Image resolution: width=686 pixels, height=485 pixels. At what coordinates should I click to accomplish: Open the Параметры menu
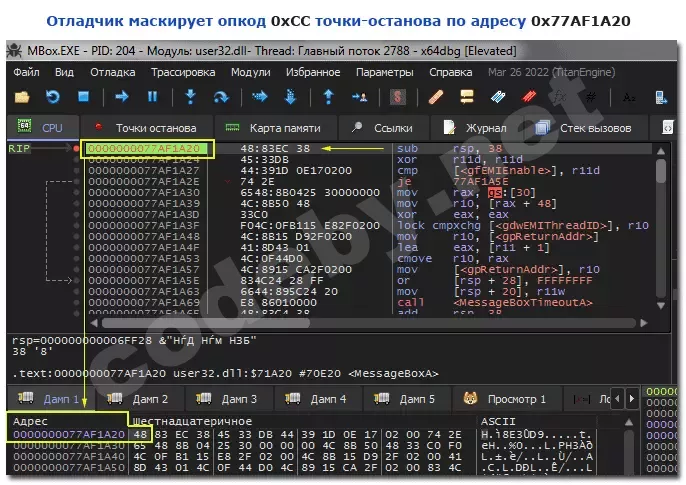pyautogui.click(x=385, y=72)
